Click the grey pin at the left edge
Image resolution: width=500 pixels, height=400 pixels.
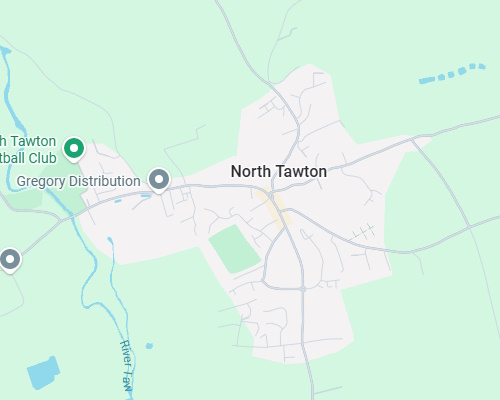click(10, 260)
